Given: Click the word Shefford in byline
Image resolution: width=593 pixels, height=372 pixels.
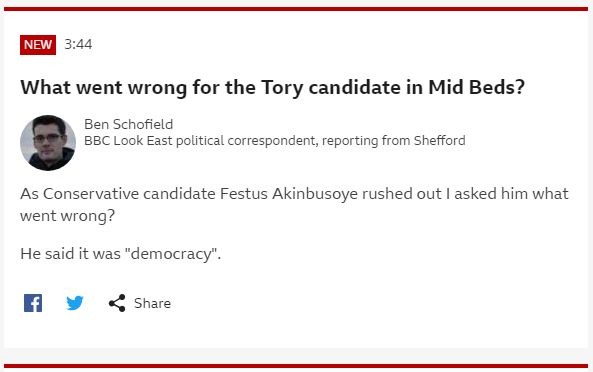Looking at the screenshot, I should coord(439,141).
